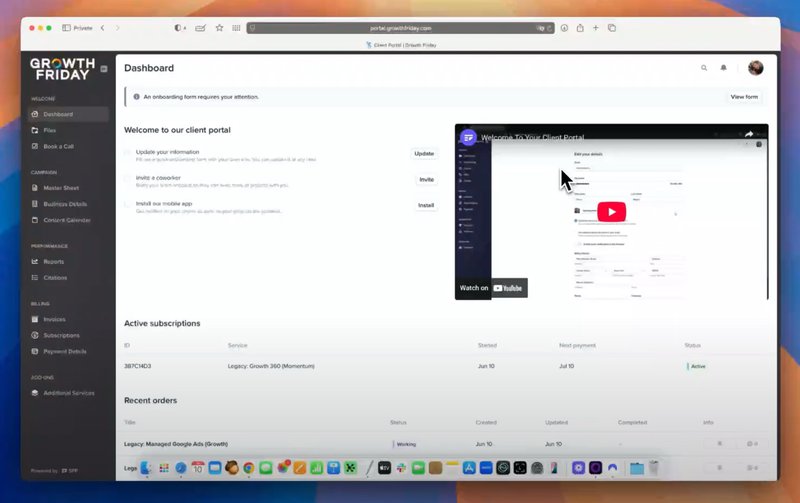800x503 pixels.
Task: Click the channel logo on the video
Action: pyautogui.click(x=468, y=137)
